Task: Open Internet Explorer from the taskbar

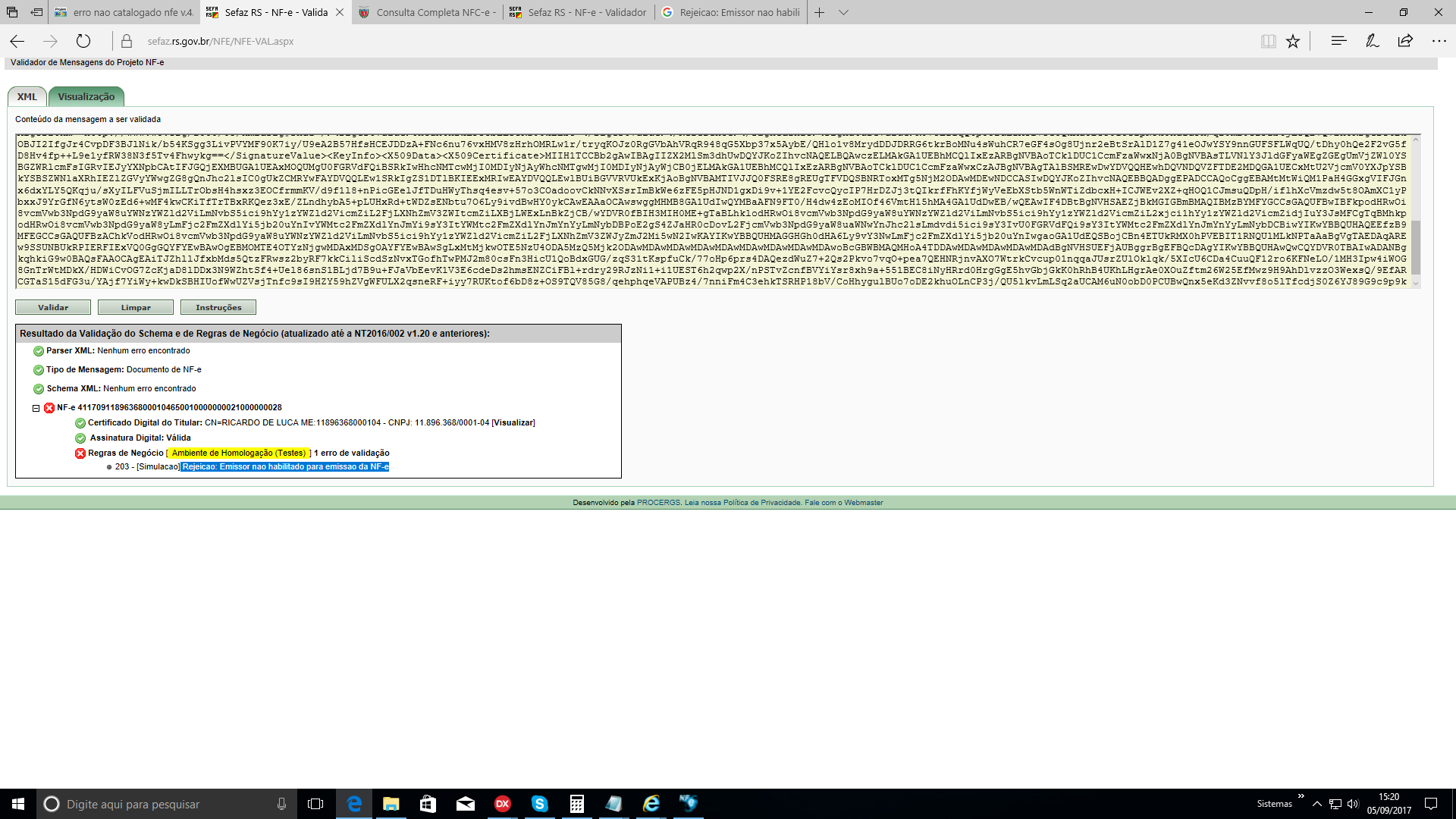Action: tap(651, 804)
